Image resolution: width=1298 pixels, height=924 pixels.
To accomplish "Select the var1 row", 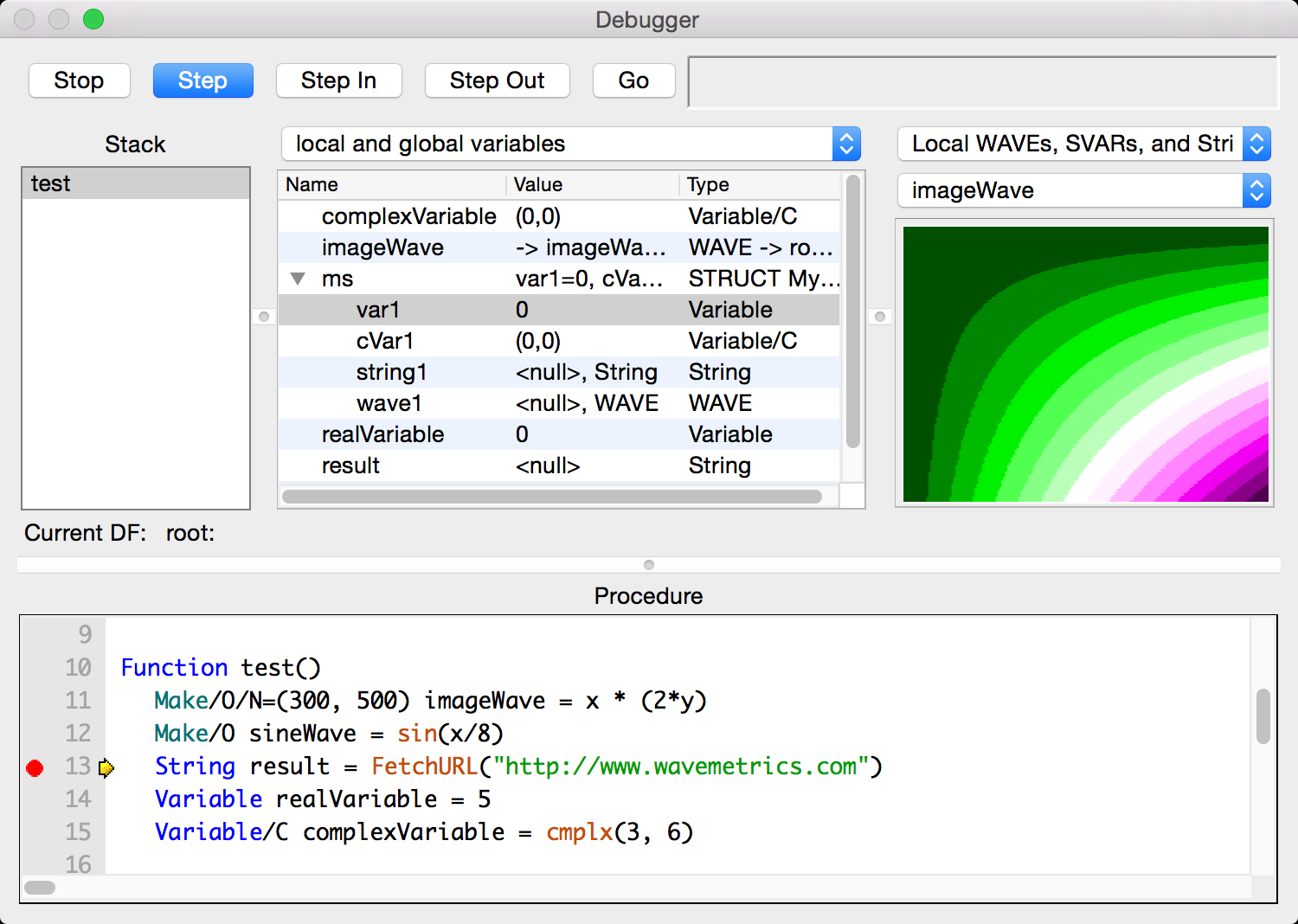I will (x=559, y=310).
